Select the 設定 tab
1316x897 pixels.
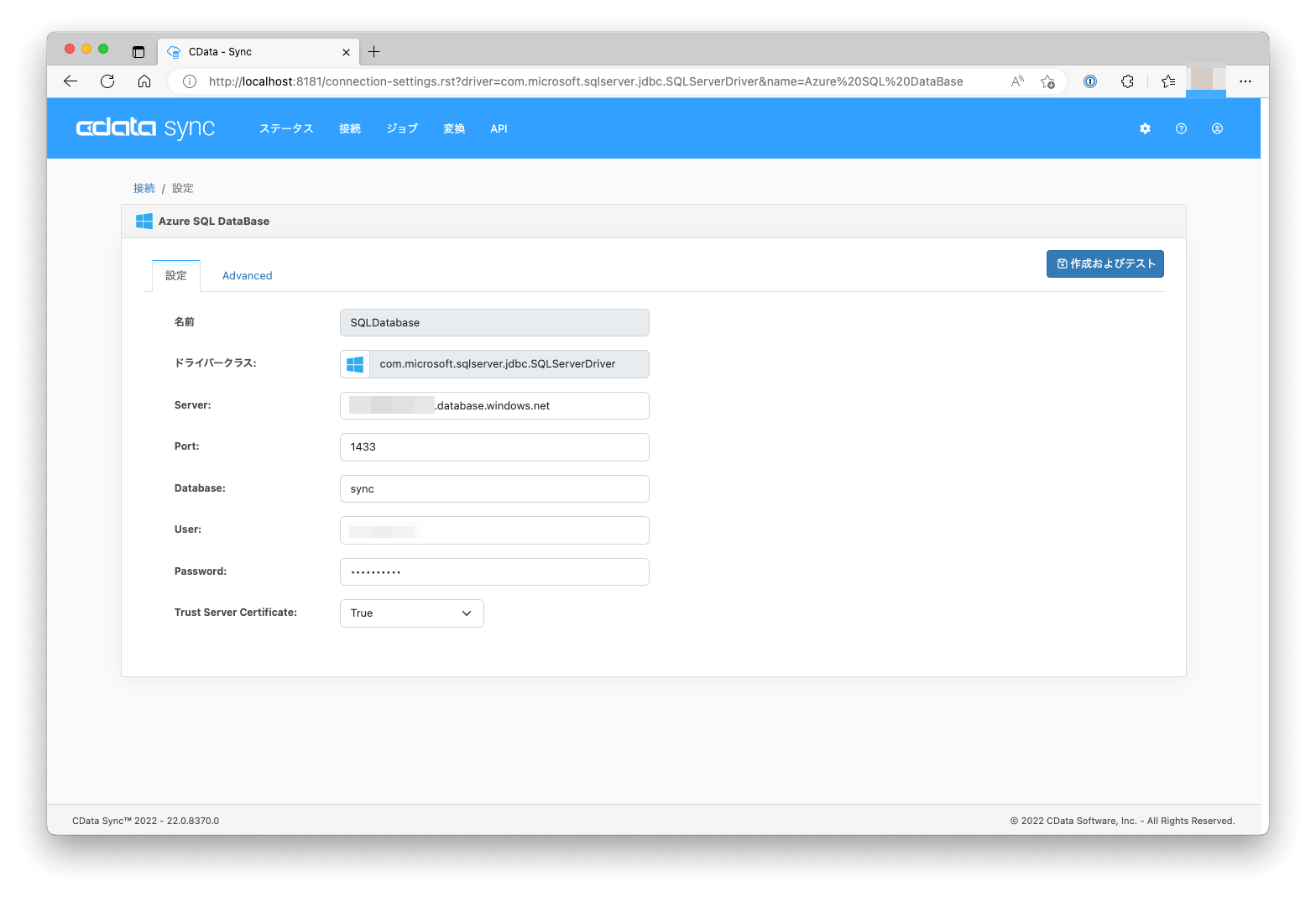pos(176,276)
